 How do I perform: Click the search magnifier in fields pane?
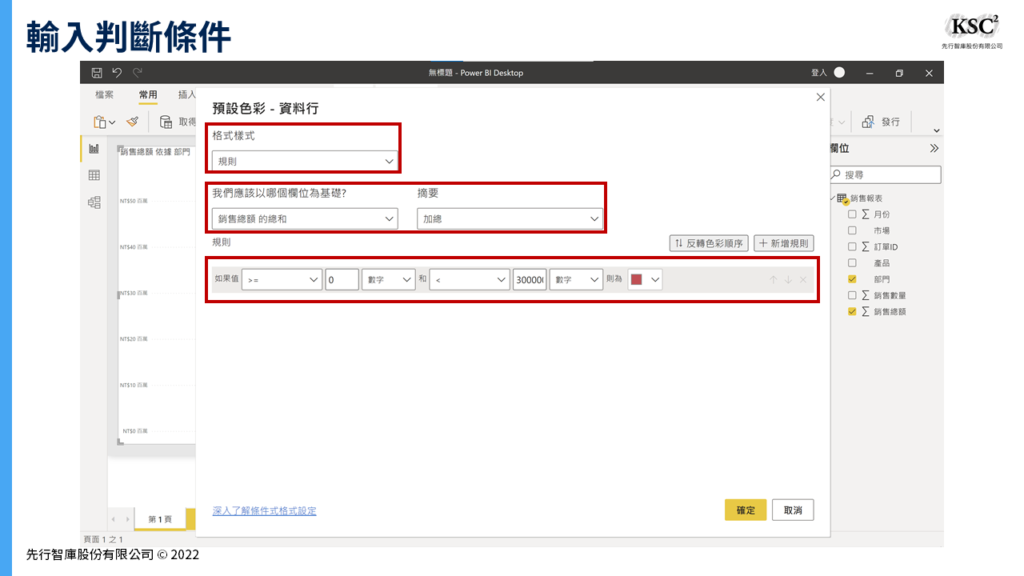(836, 174)
